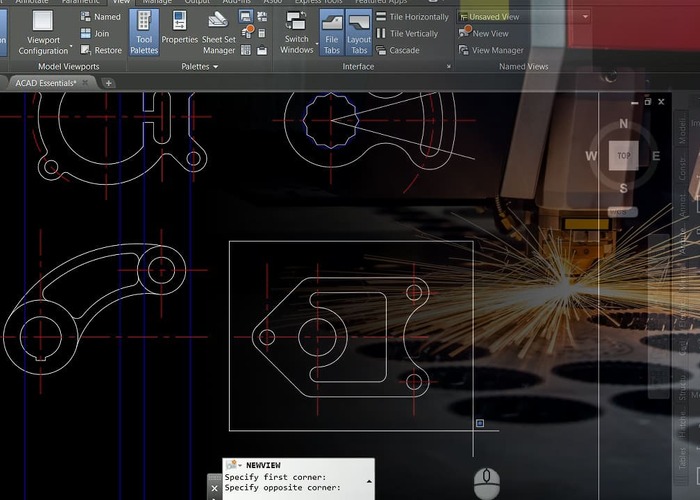Click the View Manager icon

[x=464, y=50]
